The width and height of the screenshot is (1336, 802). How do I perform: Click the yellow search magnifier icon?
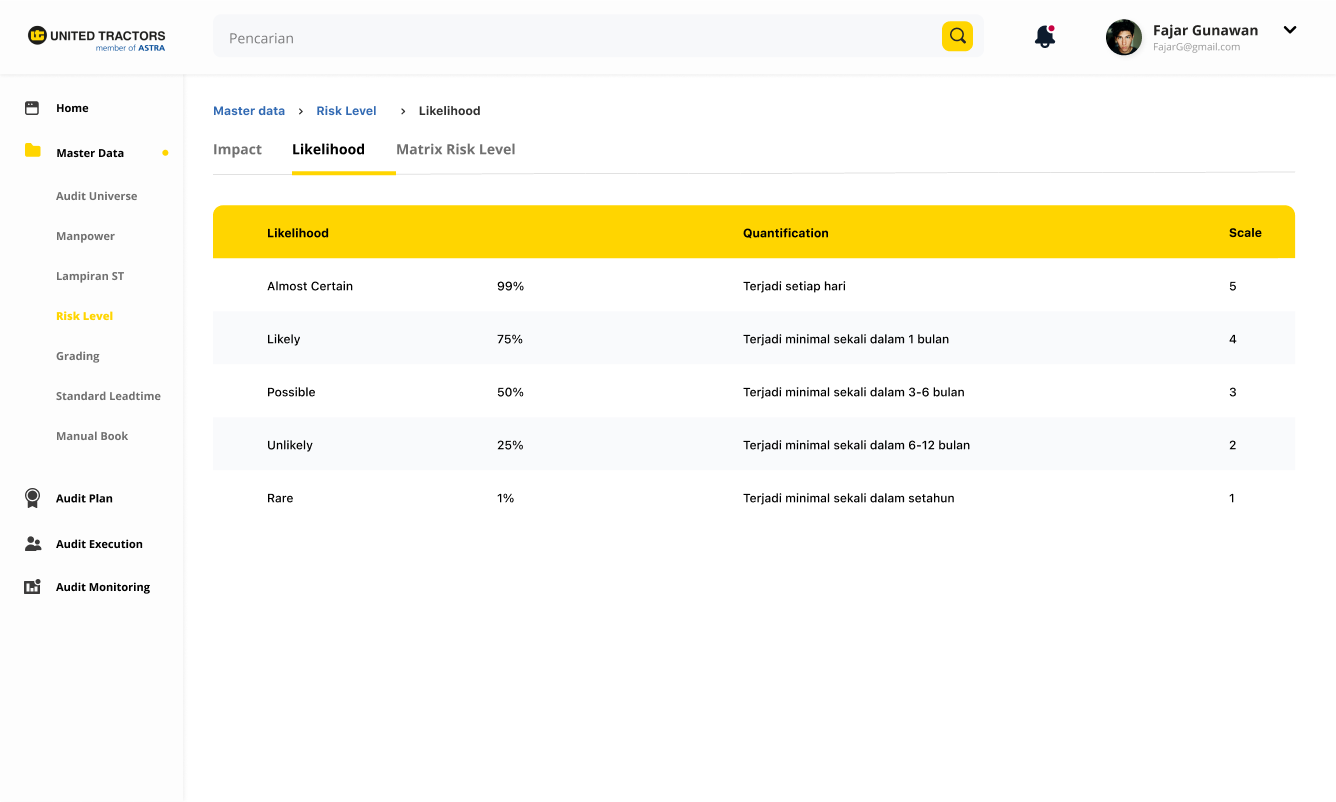coord(957,37)
